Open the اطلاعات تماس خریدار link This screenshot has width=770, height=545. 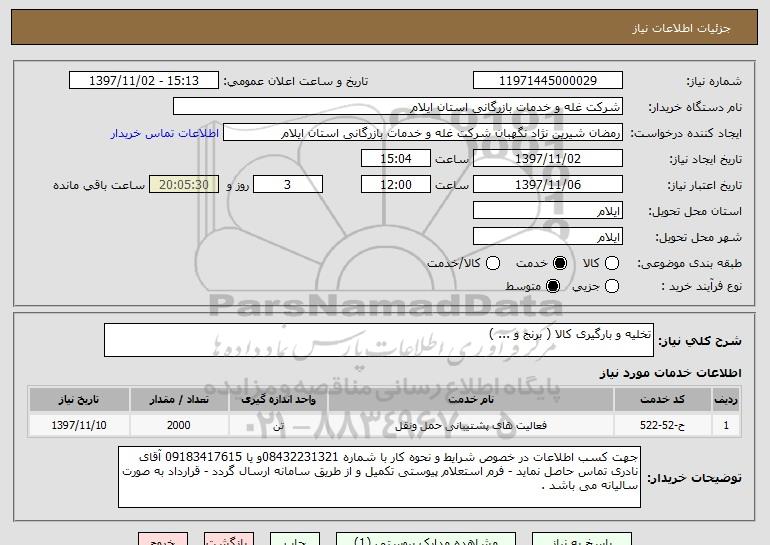pyautogui.click(x=165, y=134)
